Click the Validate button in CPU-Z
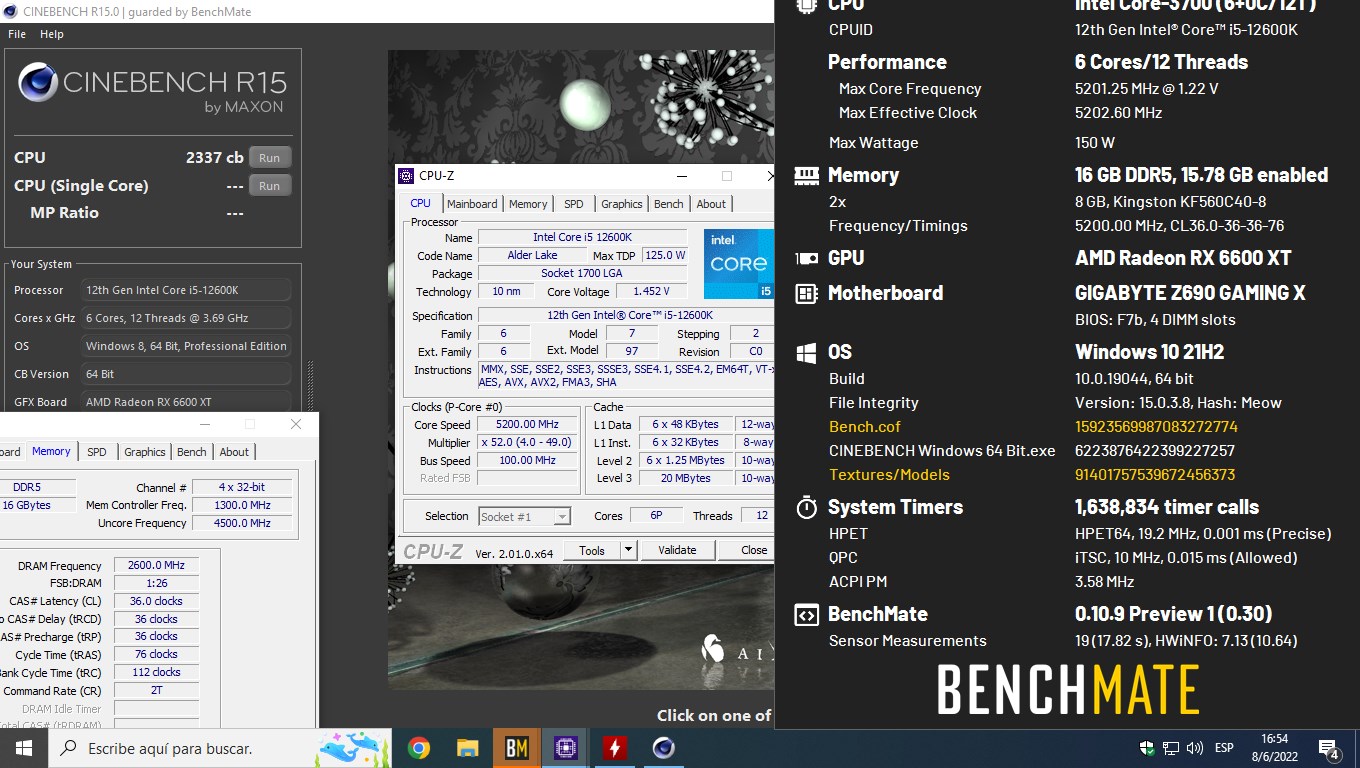Viewport: 1360px width, 768px height. click(x=677, y=550)
